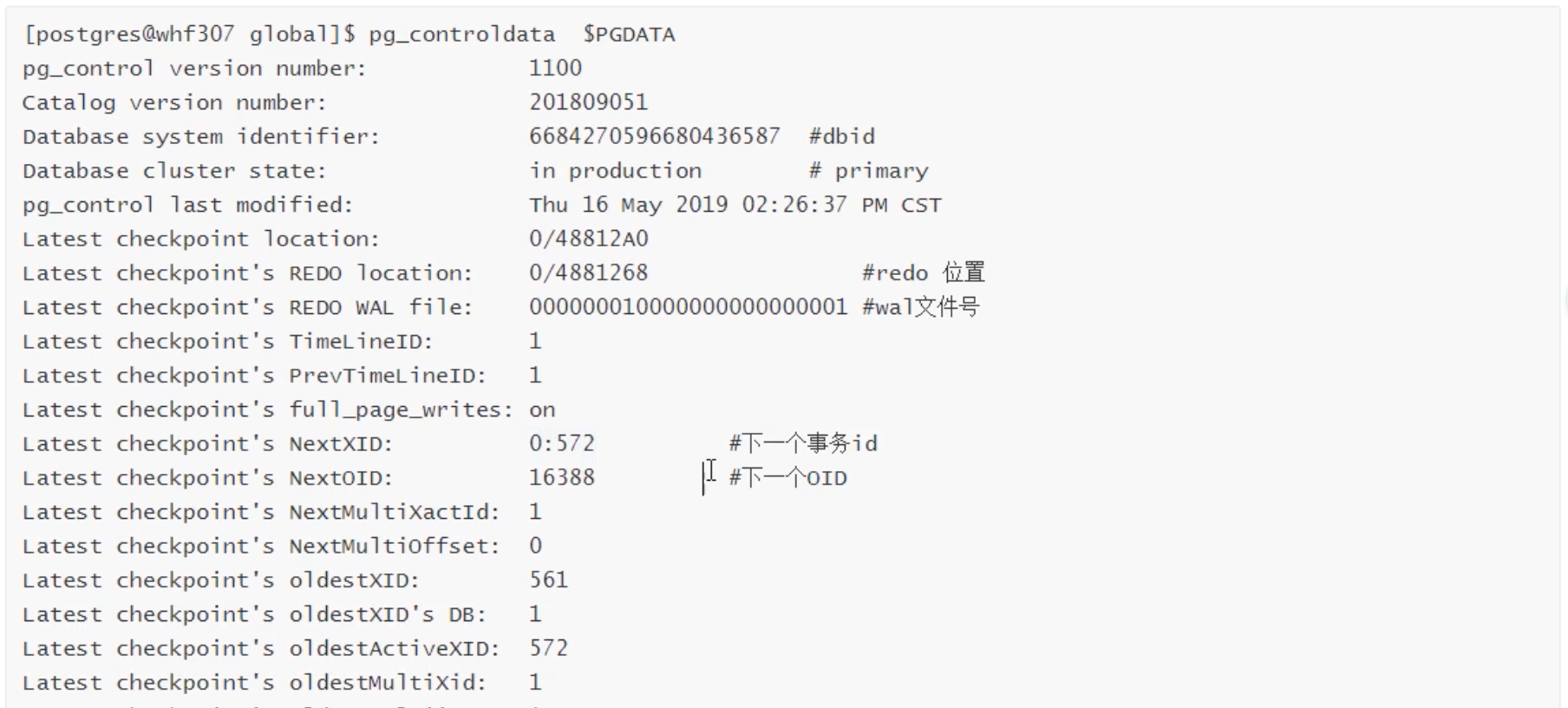Click the "Latest checkpoint's NextMultiXactId:" label
Viewport: 1568px width, 708px height.
(262, 512)
